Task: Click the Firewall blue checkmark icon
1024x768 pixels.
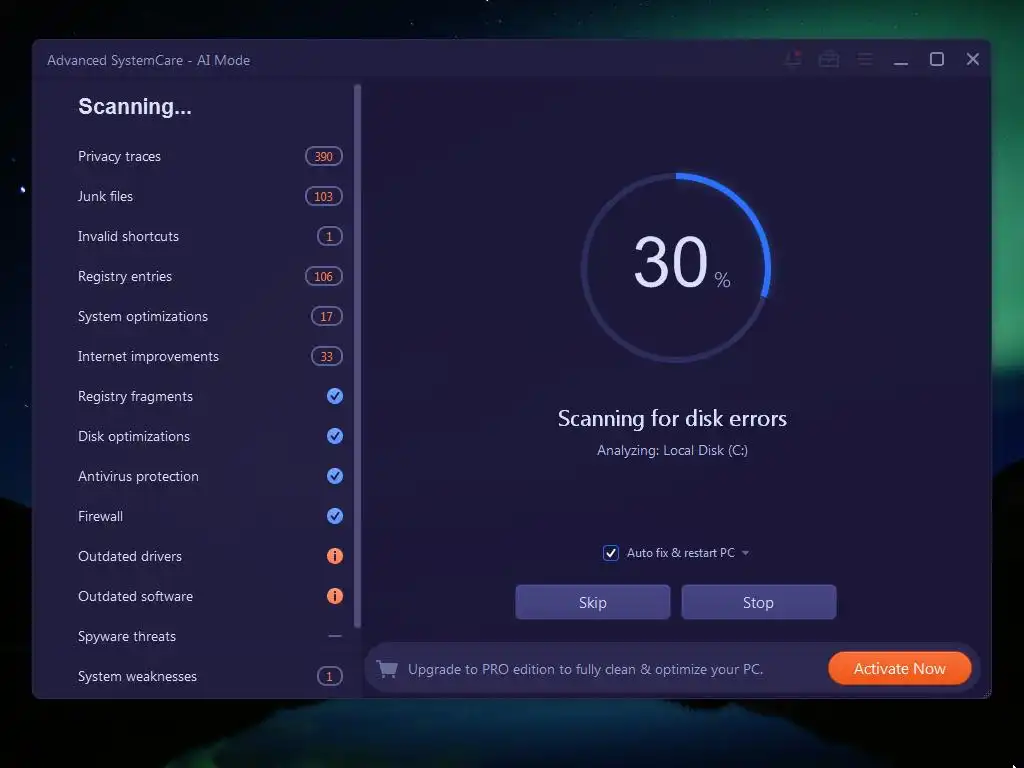Action: [335, 516]
